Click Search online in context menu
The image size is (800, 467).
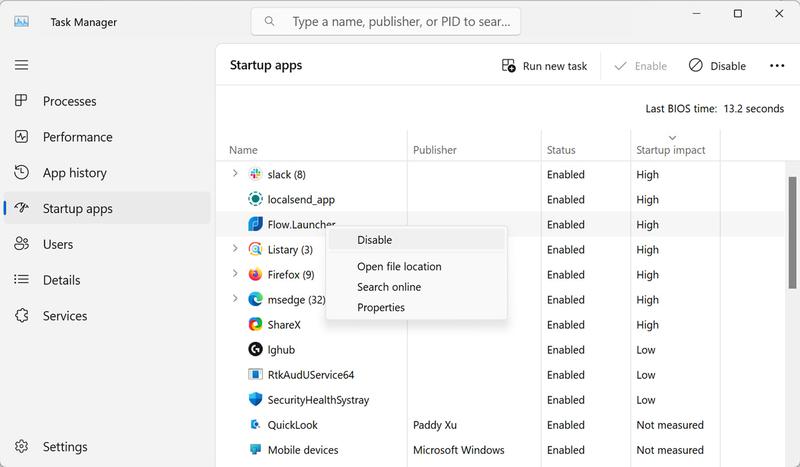389,287
